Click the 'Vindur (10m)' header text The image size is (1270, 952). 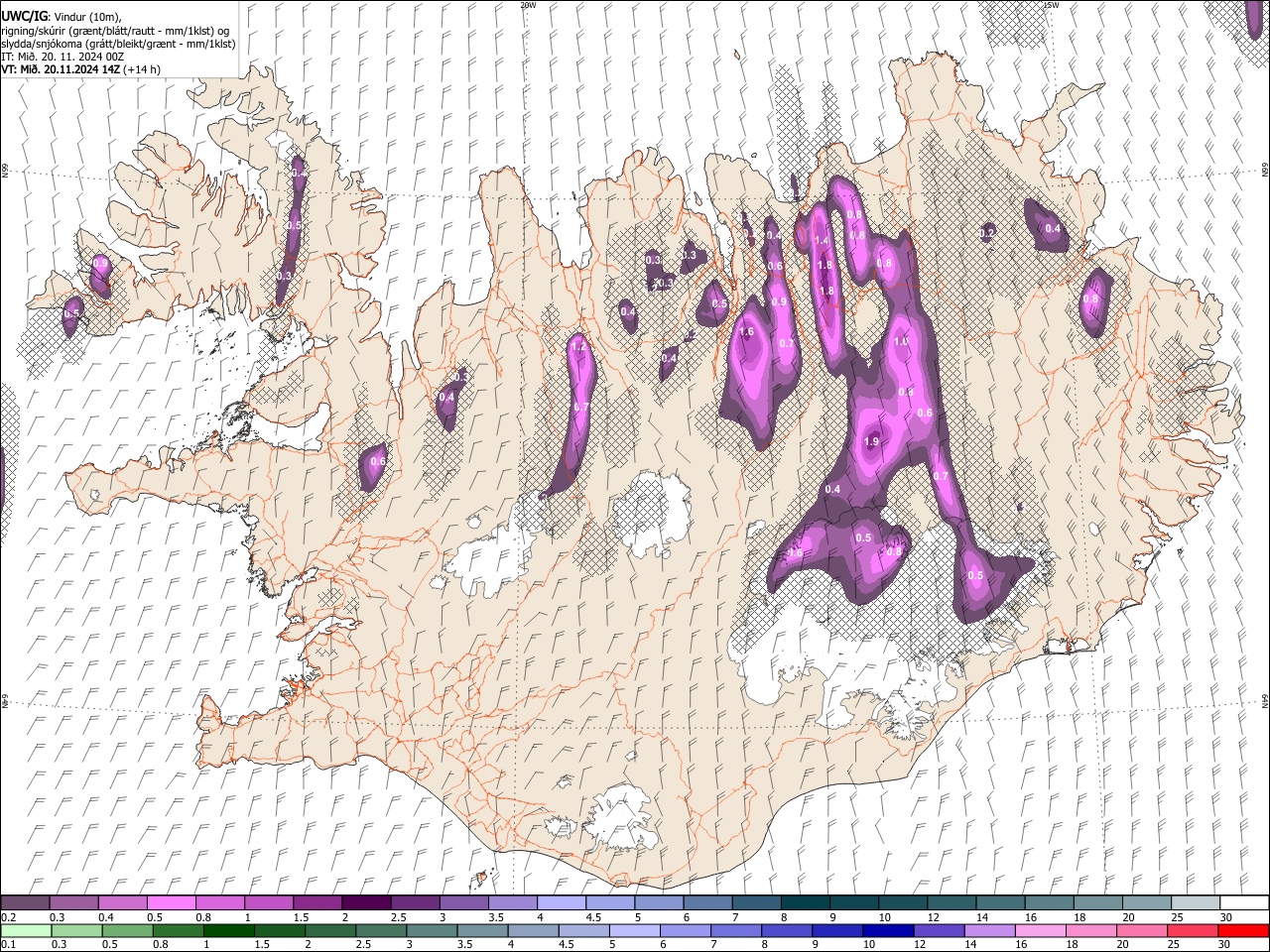[x=87, y=18]
